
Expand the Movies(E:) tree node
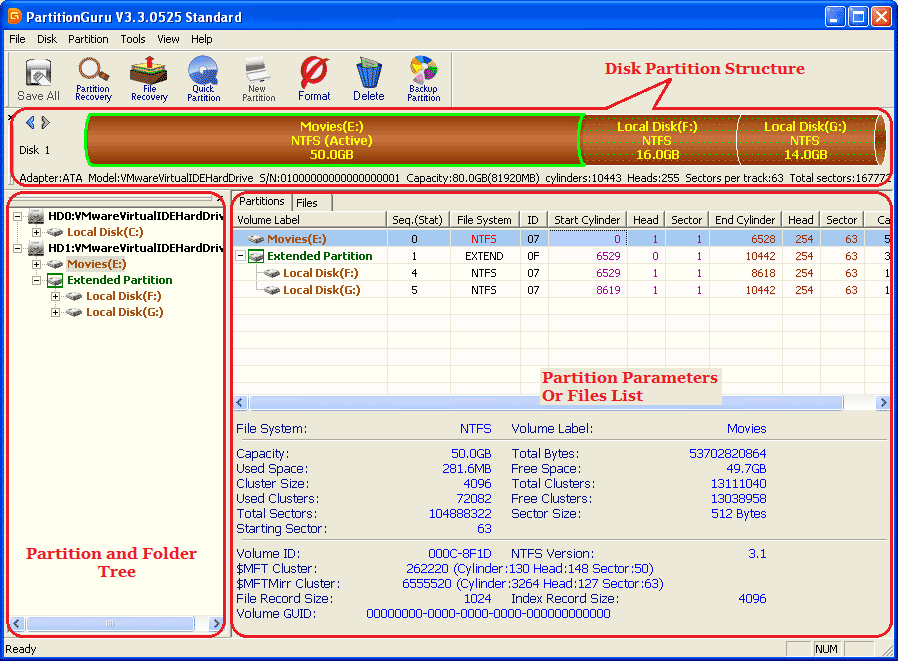tap(37, 264)
